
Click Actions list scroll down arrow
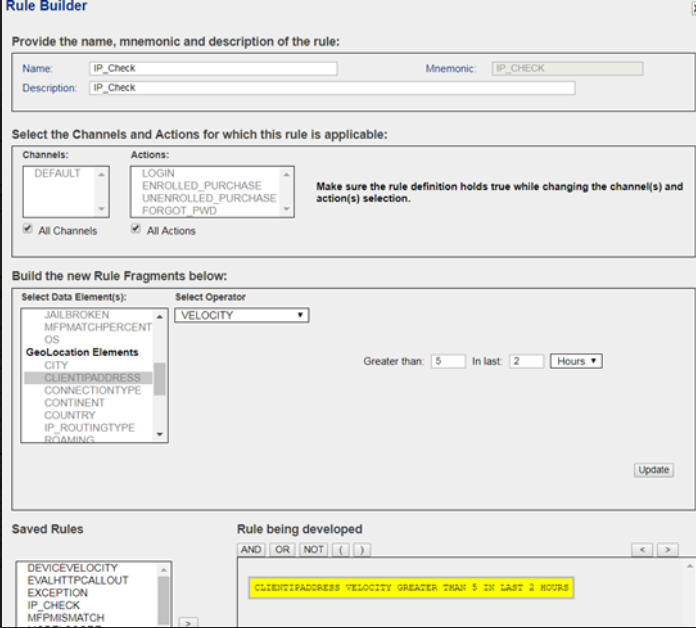coord(286,209)
